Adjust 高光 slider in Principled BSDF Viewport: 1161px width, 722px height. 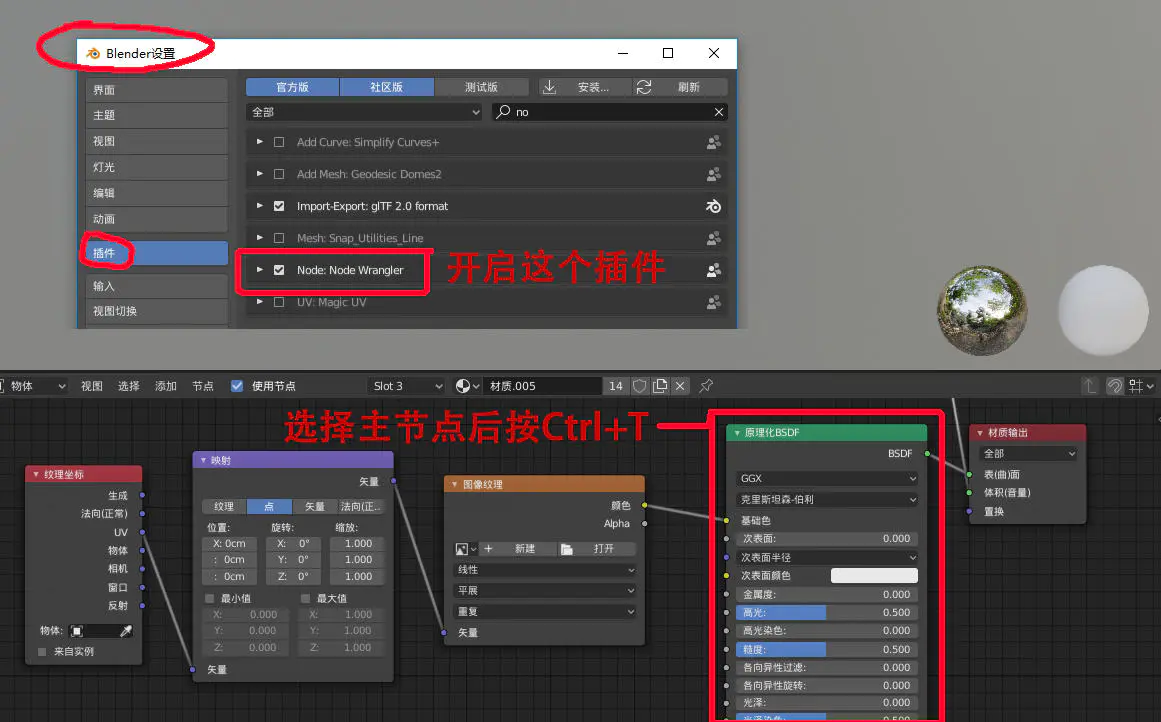(827, 612)
